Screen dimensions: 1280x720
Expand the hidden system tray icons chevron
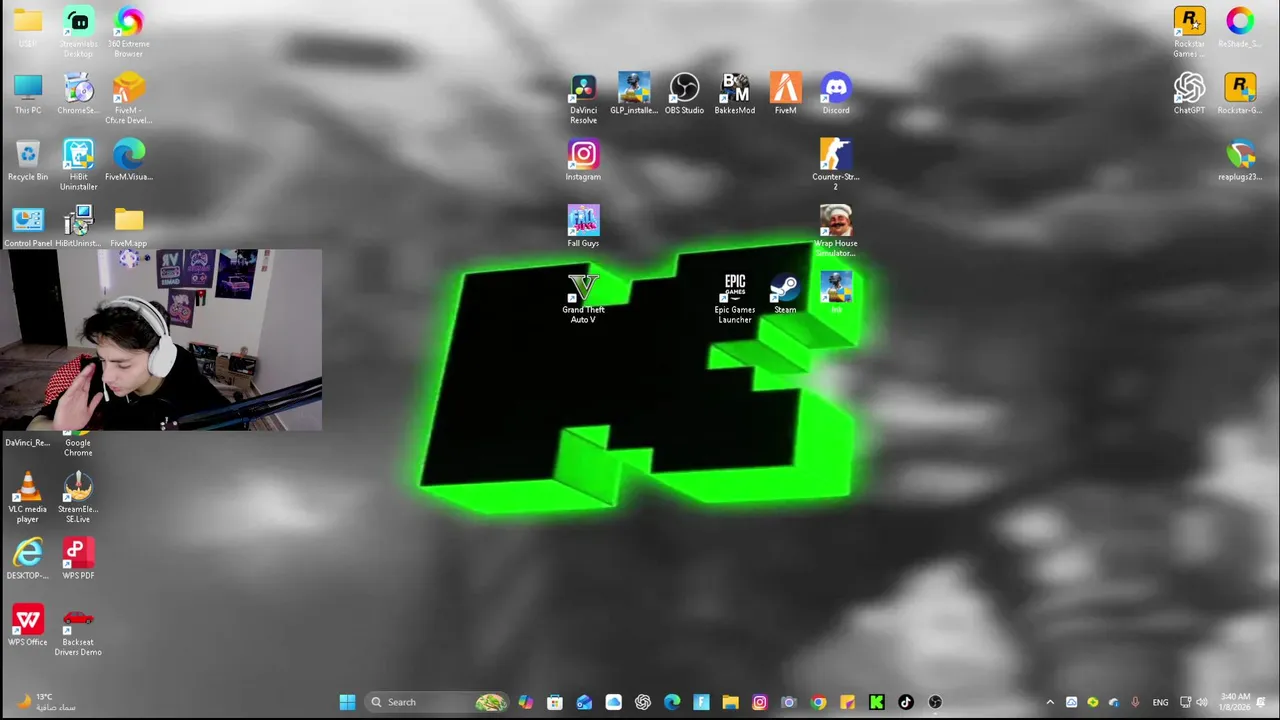point(1050,702)
